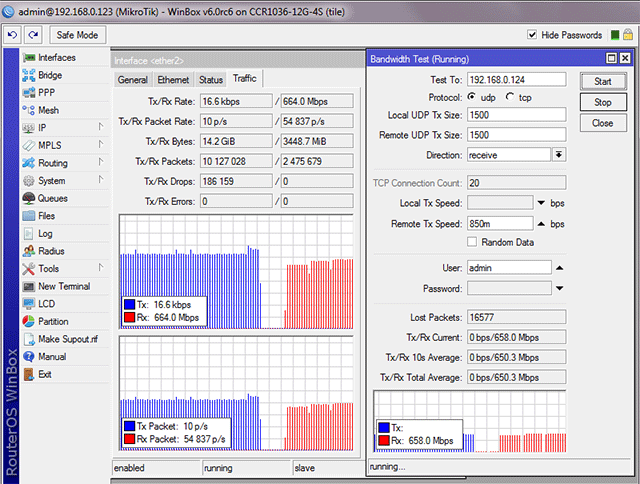Click the Tx/Rx Drops value 186 159
Image resolution: width=640 pixels, height=484 pixels.
(x=236, y=181)
